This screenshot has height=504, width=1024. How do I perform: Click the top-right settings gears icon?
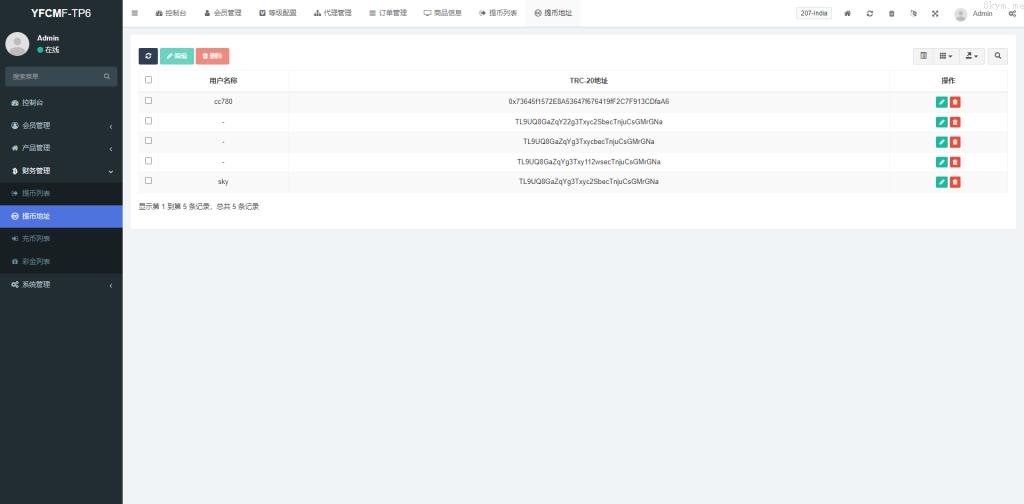[1012, 13]
